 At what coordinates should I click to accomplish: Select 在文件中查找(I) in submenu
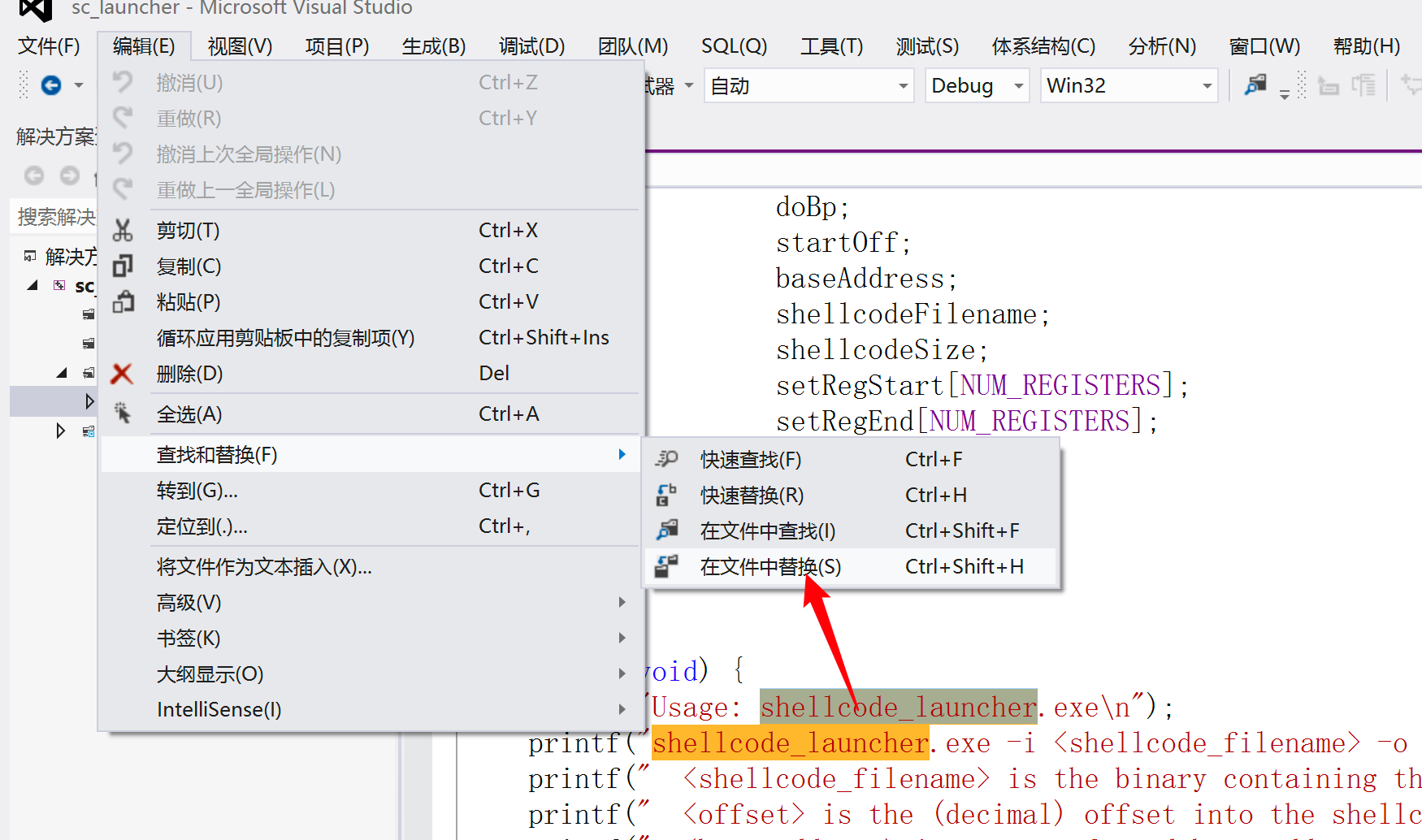tap(851, 531)
